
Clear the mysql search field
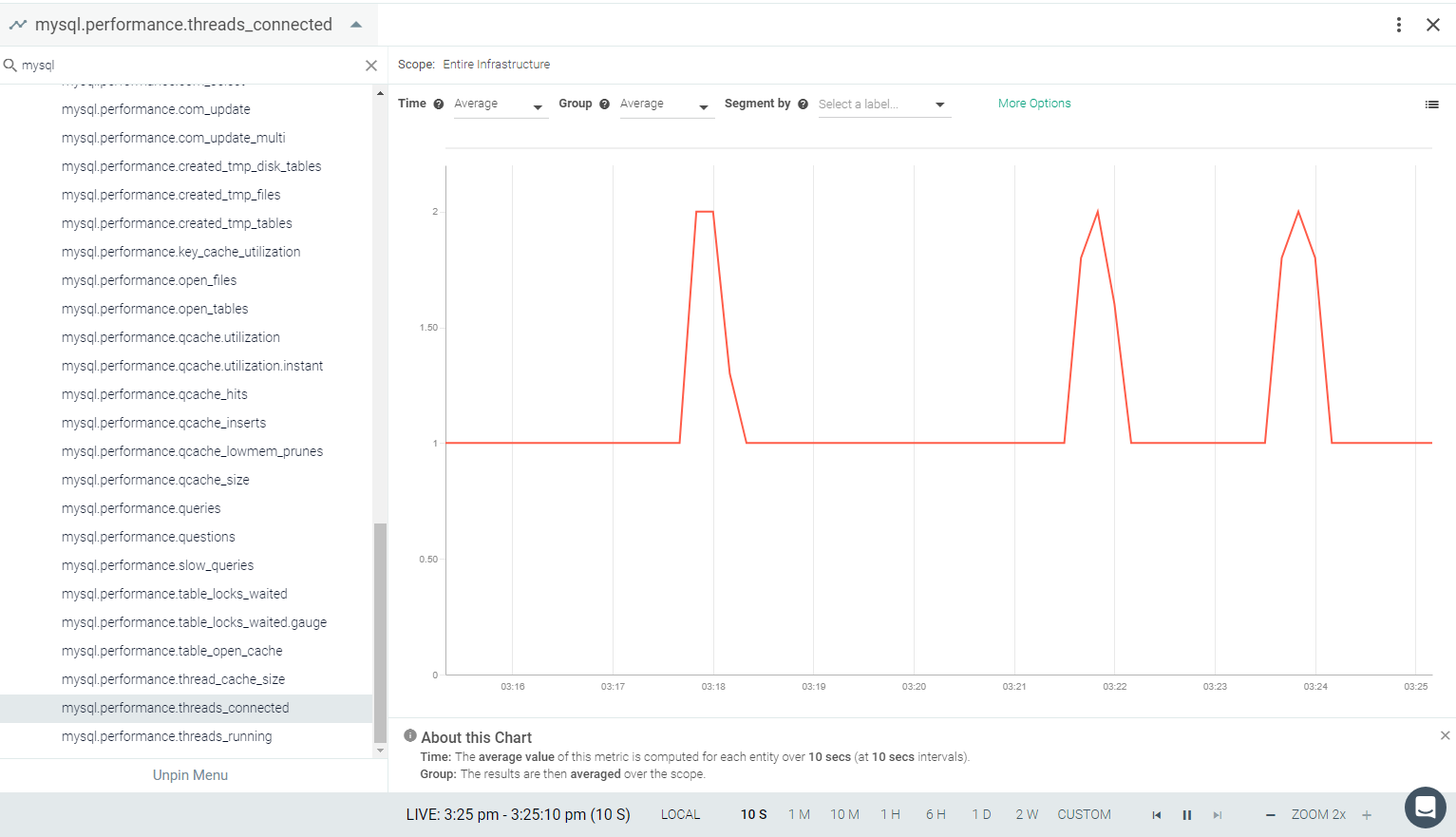point(371,66)
